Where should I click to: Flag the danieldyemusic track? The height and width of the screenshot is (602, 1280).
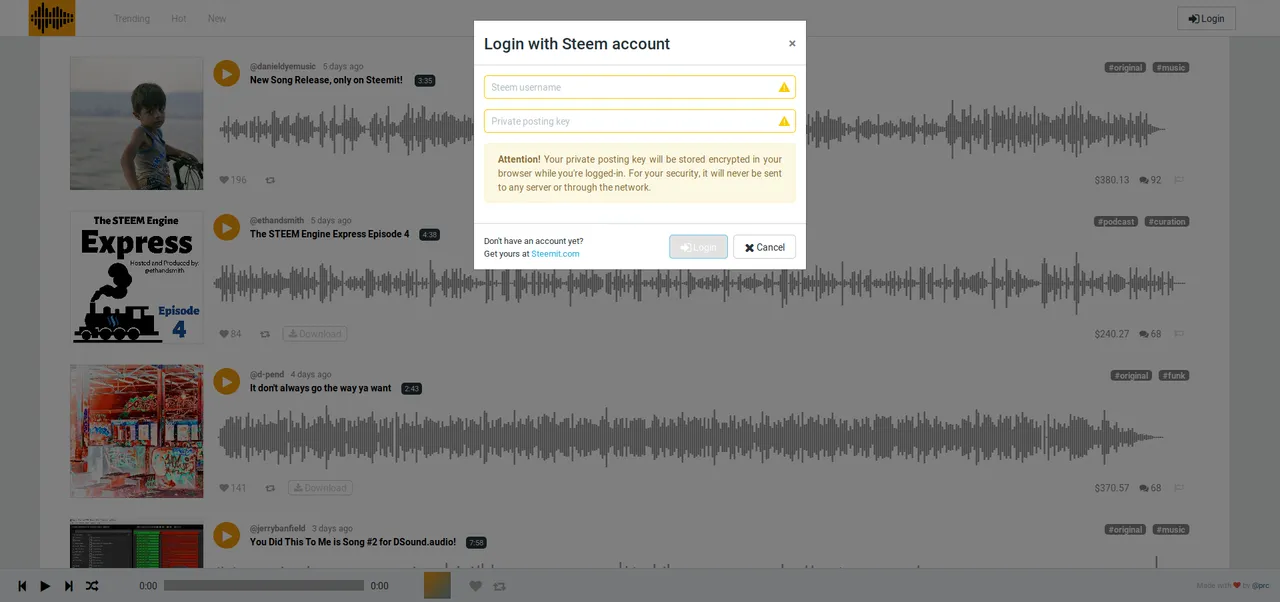[x=1179, y=180]
